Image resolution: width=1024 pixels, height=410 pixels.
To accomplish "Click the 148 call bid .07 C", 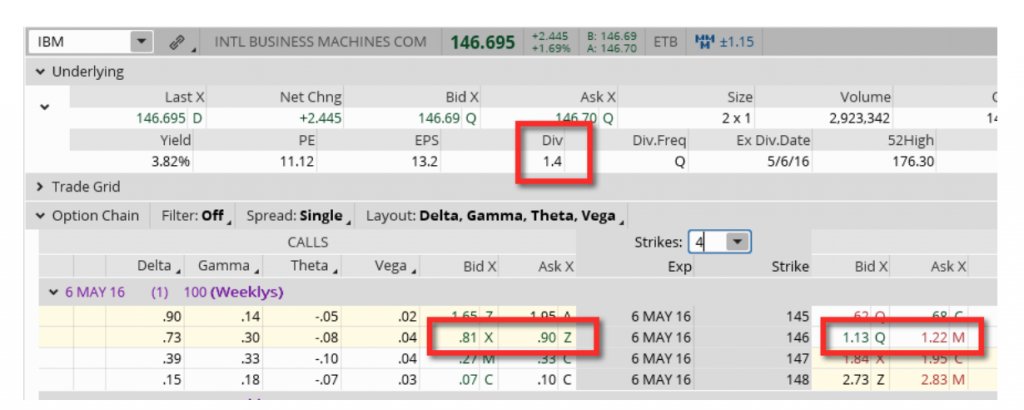I will pos(478,379).
